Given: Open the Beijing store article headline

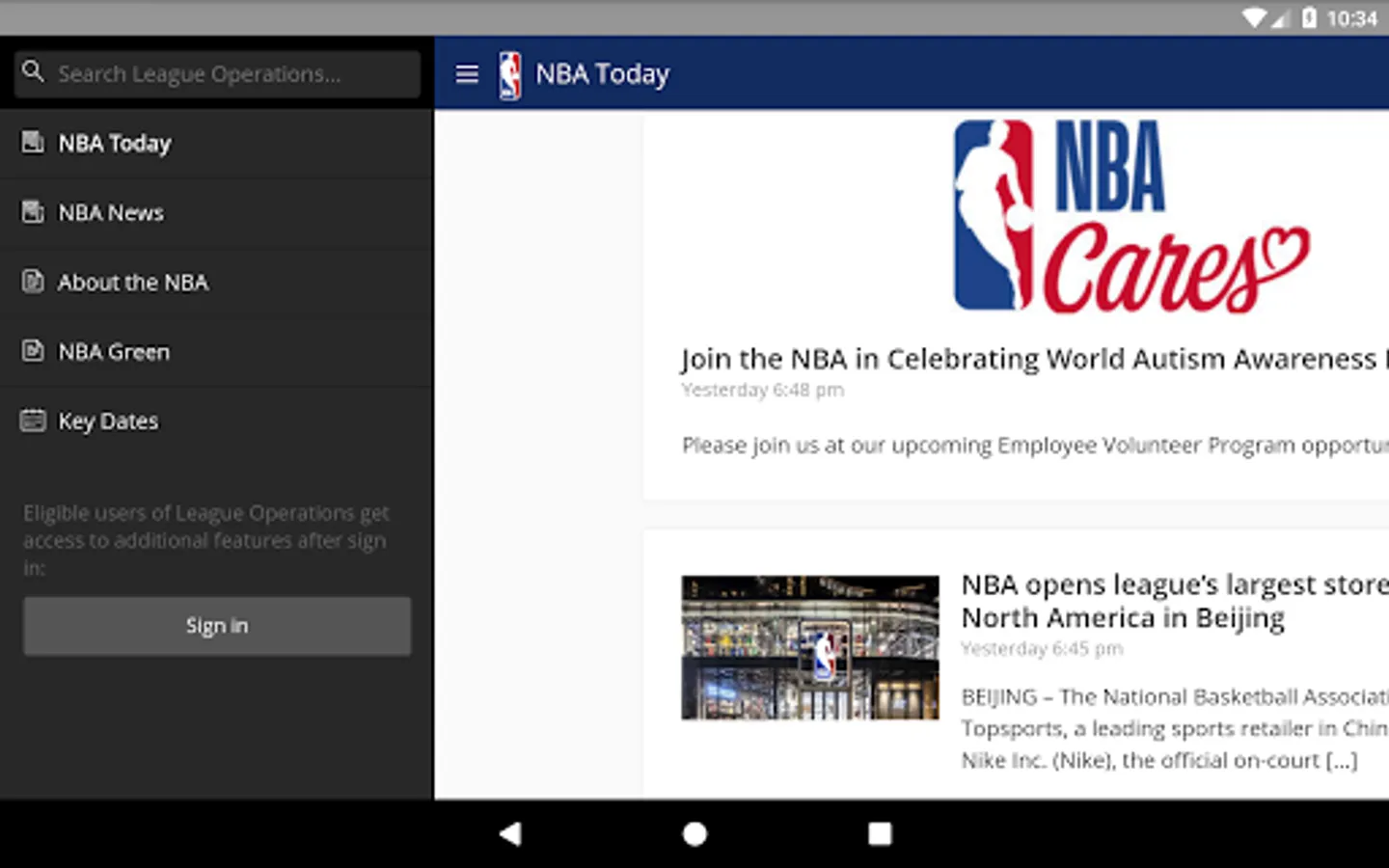Looking at the screenshot, I should tap(1175, 601).
